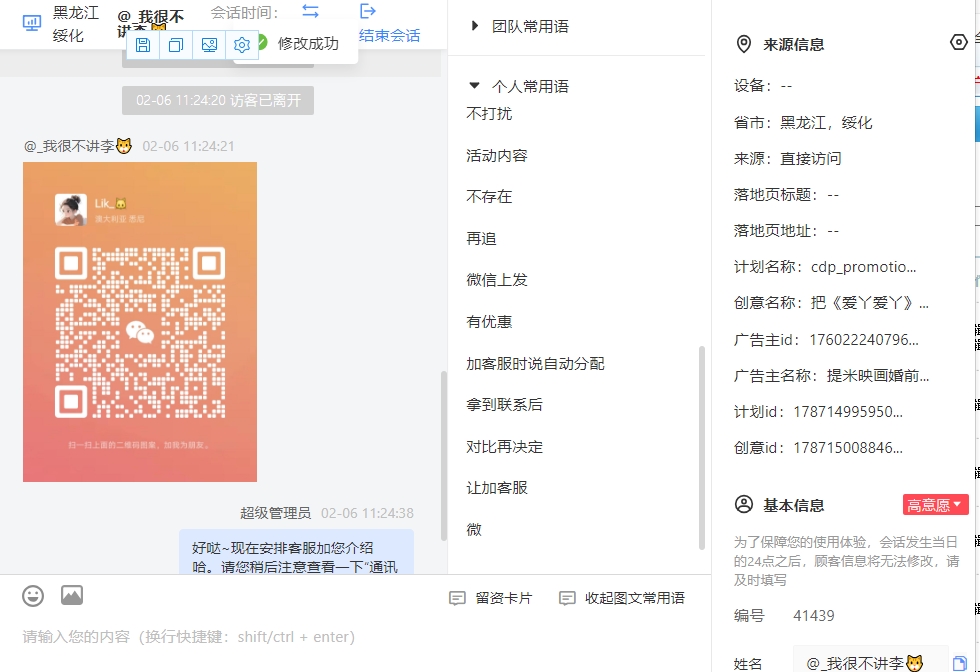Open the QR code image in chat
The width and height of the screenshot is (980, 672).
140,322
